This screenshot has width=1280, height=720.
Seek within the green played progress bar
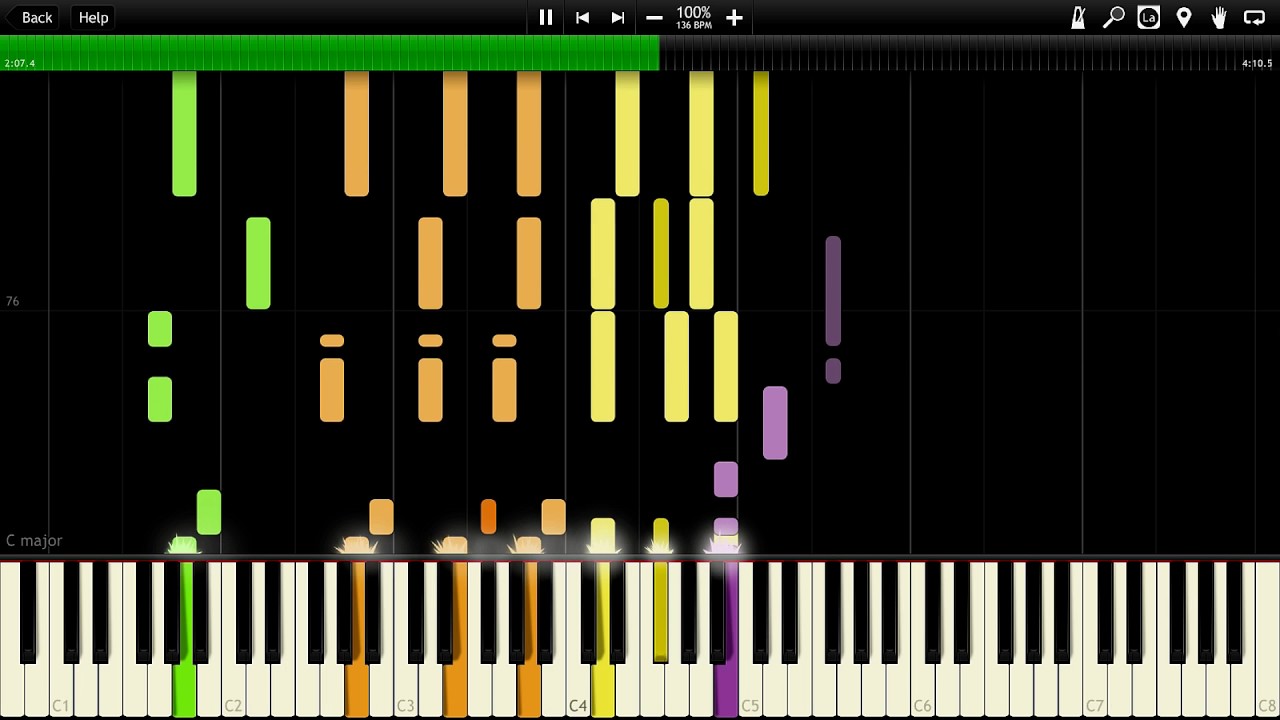(330, 52)
